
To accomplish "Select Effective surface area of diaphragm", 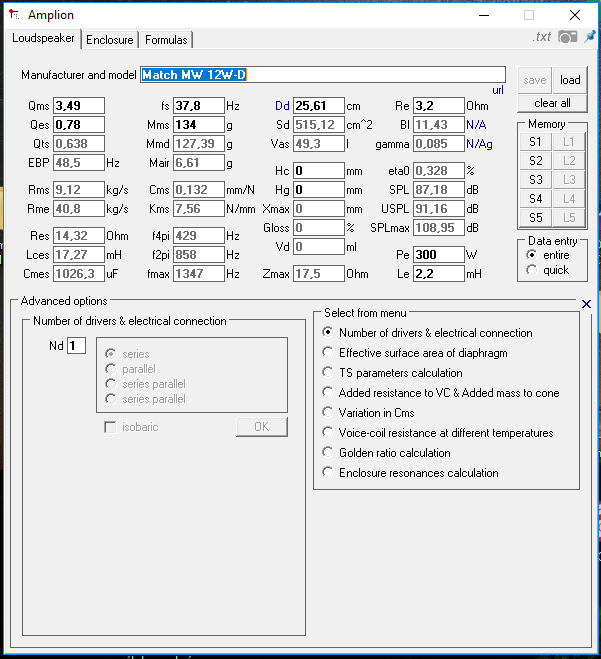I will 414,353.
